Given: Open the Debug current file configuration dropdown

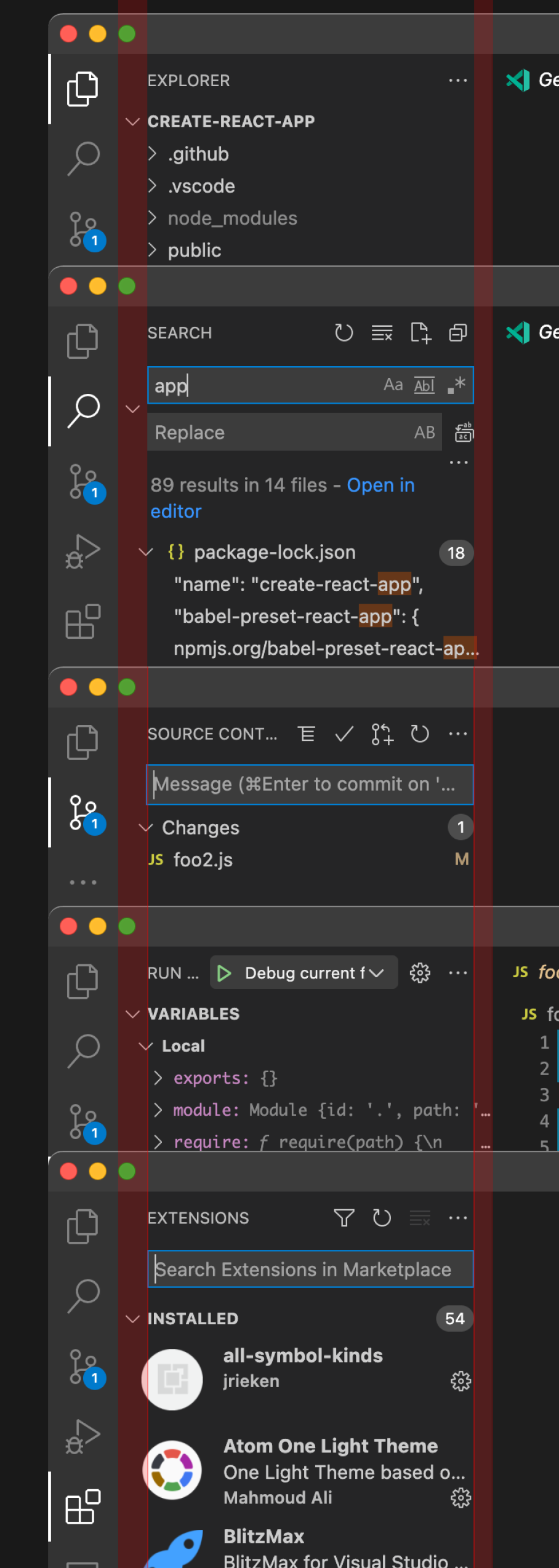Looking at the screenshot, I should point(308,972).
